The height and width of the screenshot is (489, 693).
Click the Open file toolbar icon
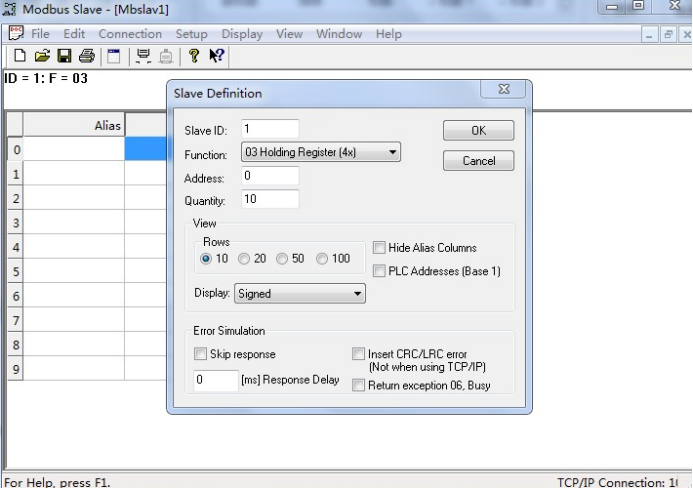pos(42,56)
